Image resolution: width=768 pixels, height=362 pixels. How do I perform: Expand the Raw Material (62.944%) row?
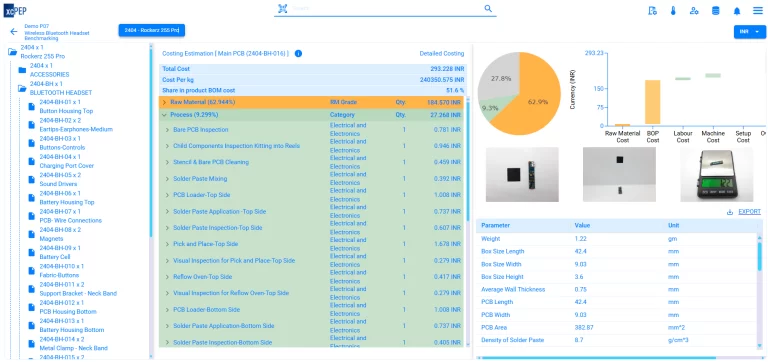pyautogui.click(x=164, y=102)
